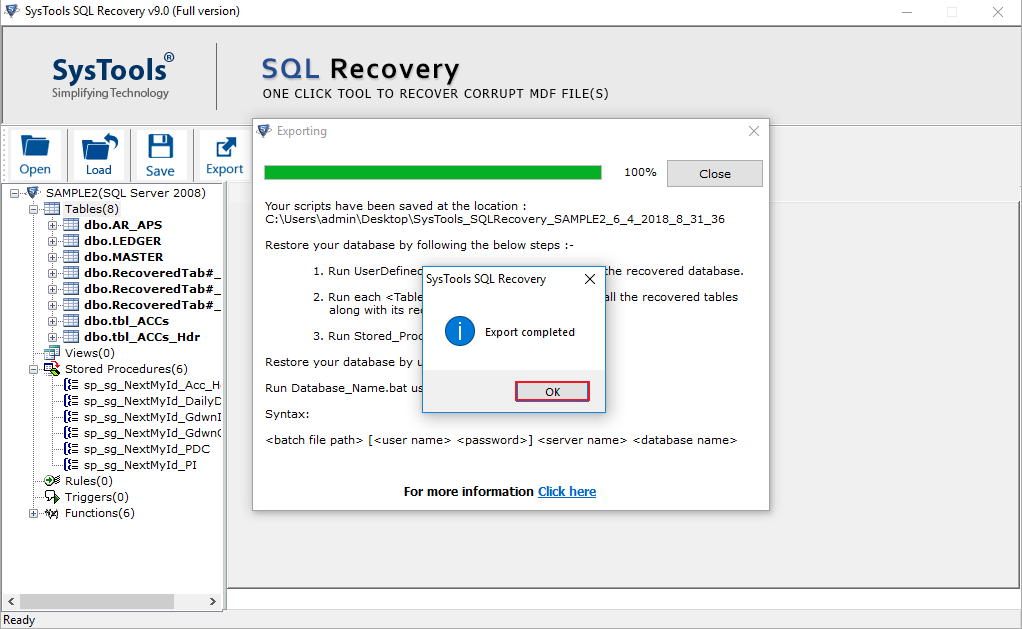Select the Rules(0) node
The image size is (1022, 629).
point(89,481)
